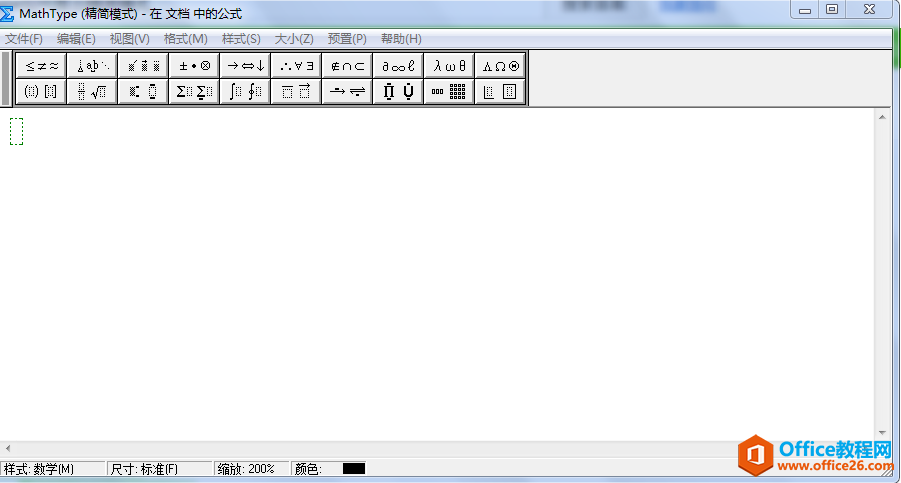
Task: Close the MathType window
Action: pos(869,10)
